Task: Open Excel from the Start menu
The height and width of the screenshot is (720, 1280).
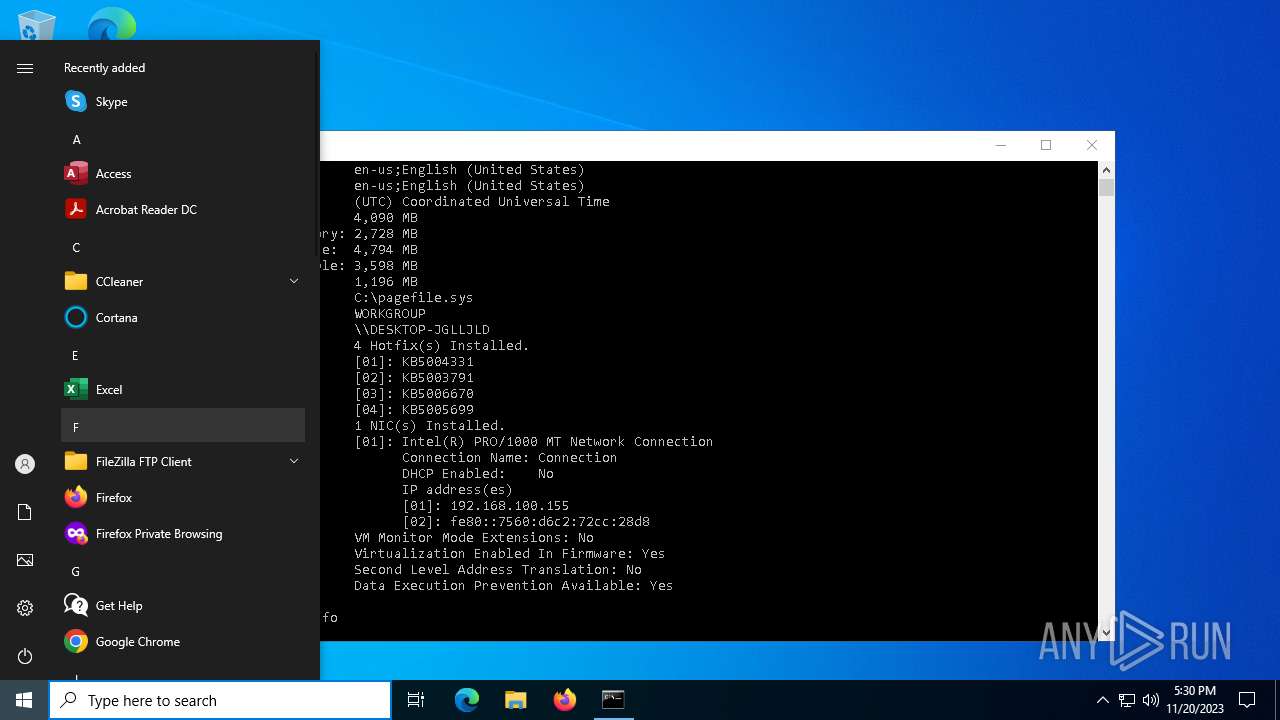Action: tap(183, 390)
